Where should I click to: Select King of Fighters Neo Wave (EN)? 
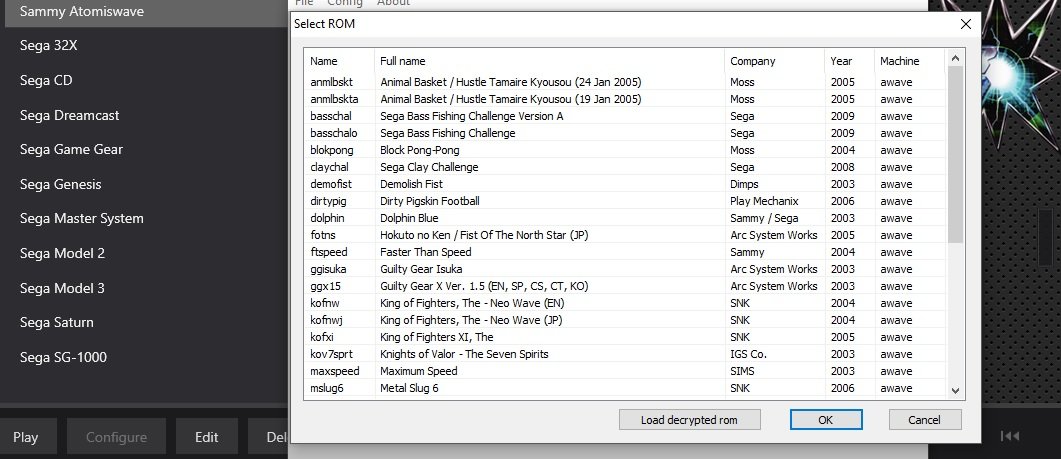[x=625, y=303]
